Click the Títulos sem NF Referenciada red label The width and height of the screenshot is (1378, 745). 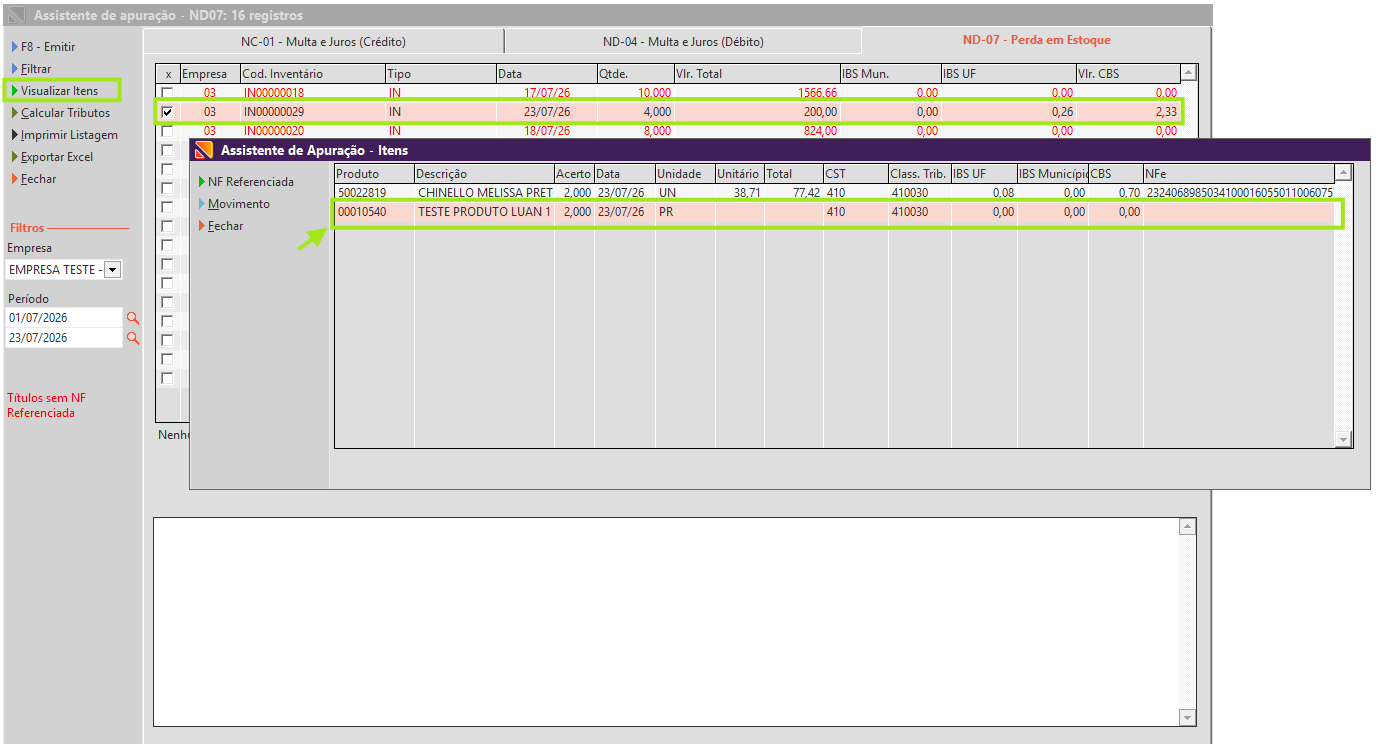coord(46,405)
